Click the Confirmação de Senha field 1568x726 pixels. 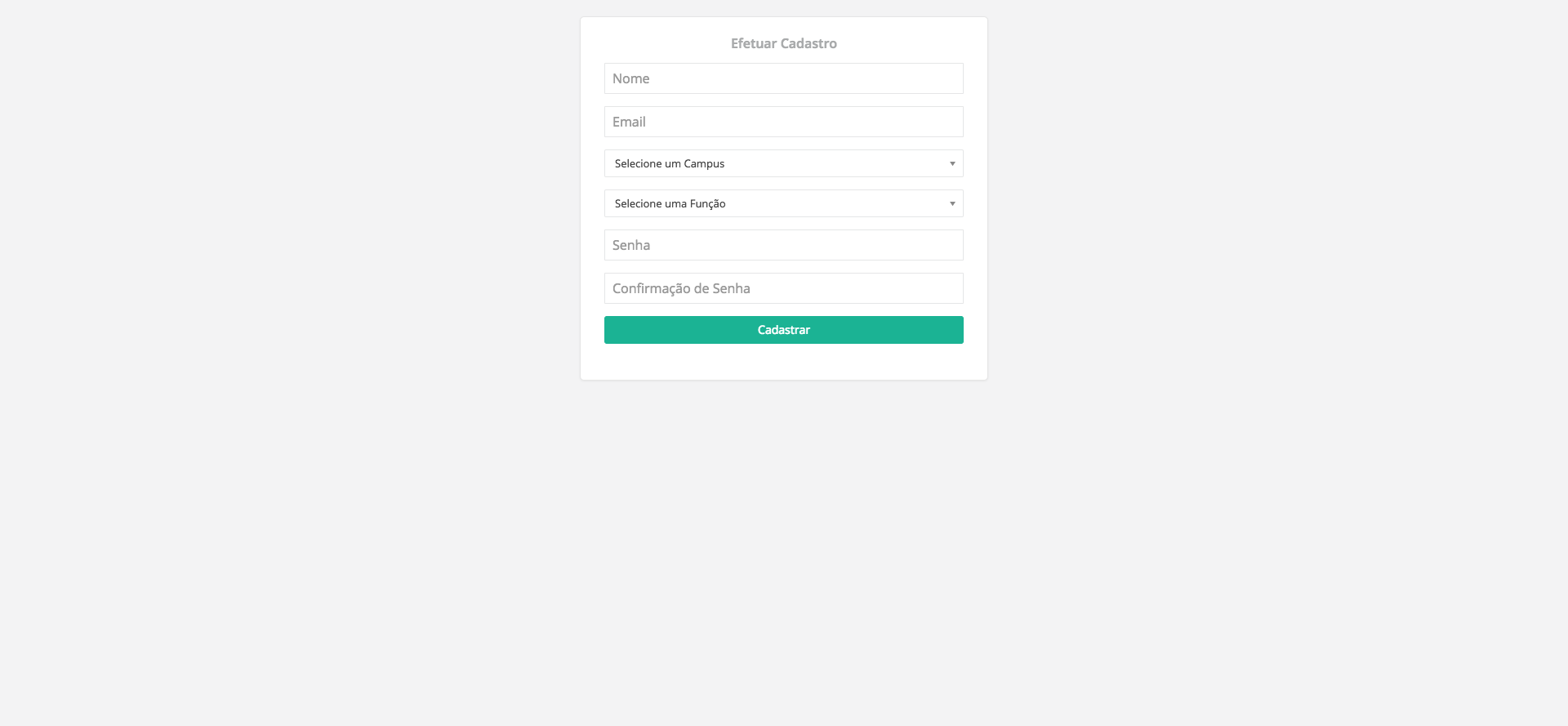click(784, 288)
